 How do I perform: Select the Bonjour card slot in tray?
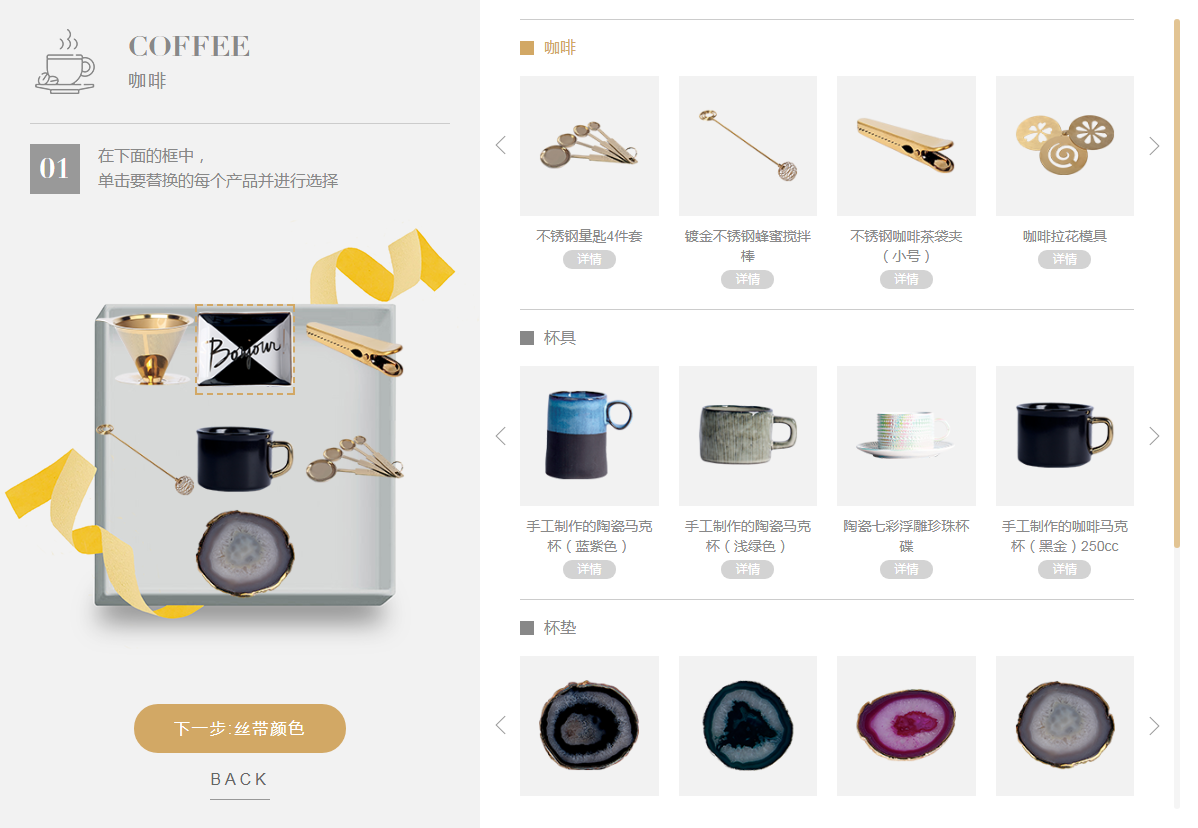pyautogui.click(x=245, y=349)
